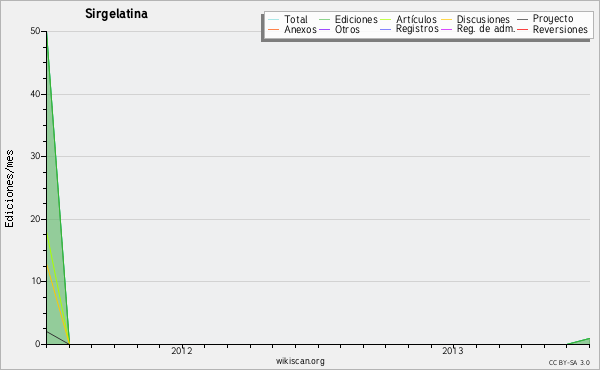
Task: Select the Anexos legend entry
Action: (x=293, y=29)
